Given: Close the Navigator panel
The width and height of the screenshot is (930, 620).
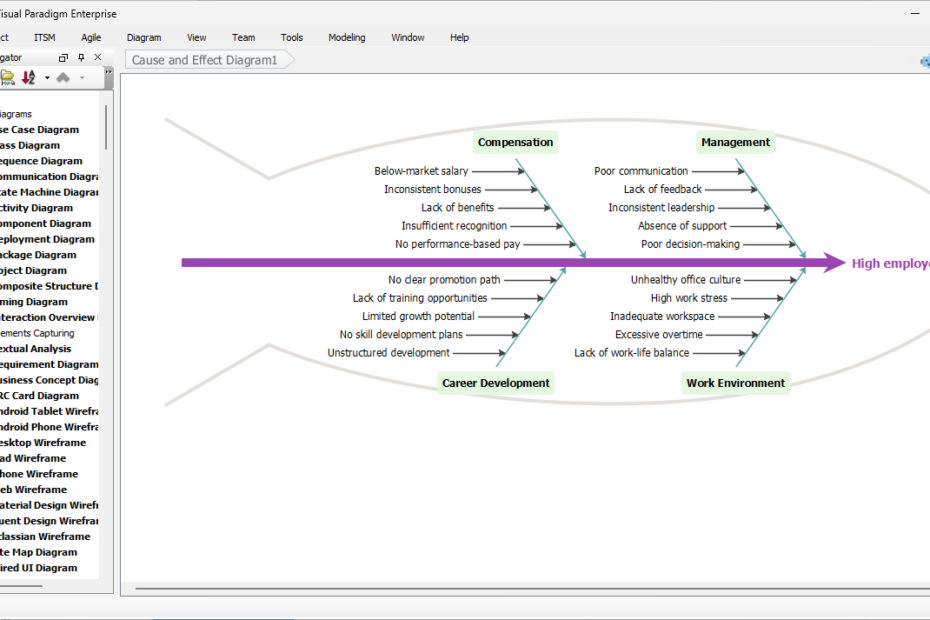Looking at the screenshot, I should coord(97,57).
